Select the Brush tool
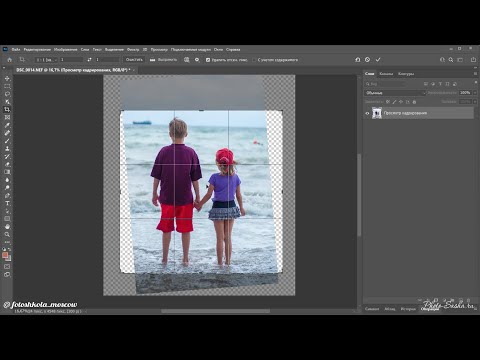480x360 pixels. click(7, 141)
